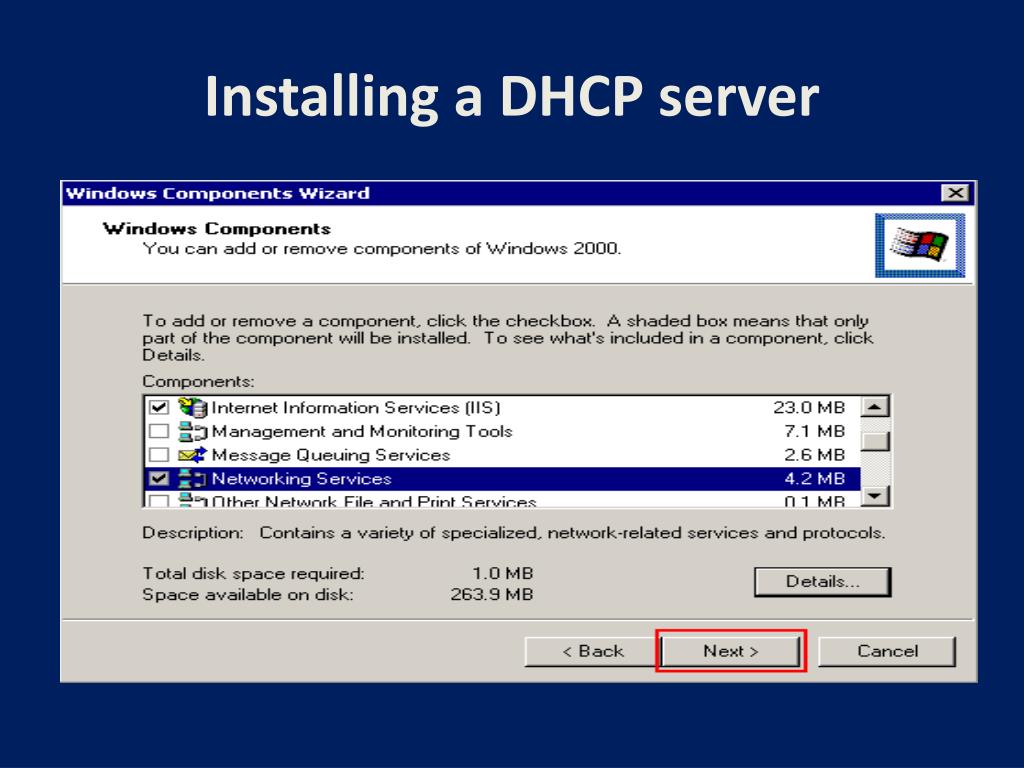
Task: Select the Internet Information Services (IIS) row
Action: (x=502, y=408)
